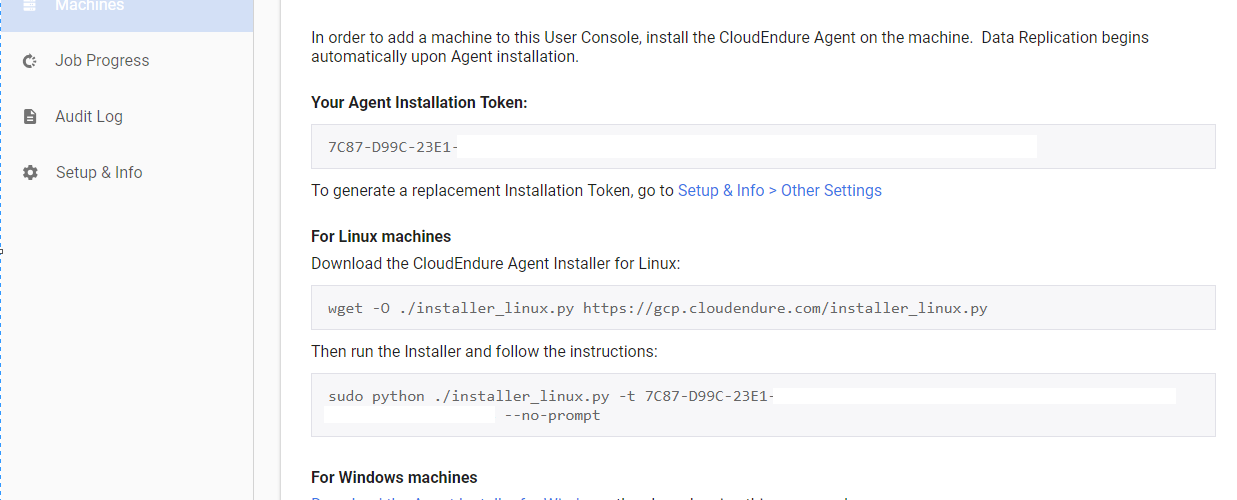
Task: Click the 'For Linux machines' heading
Action: [381, 237]
